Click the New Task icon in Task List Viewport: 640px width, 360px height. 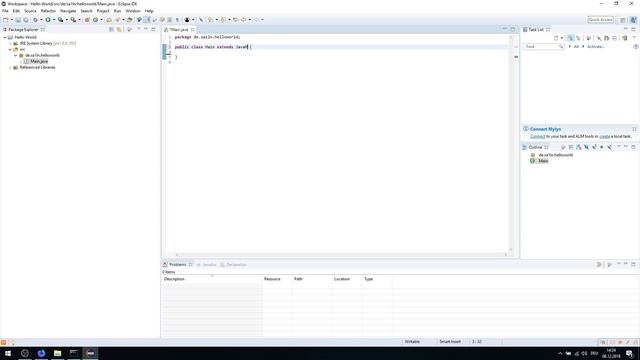pos(556,38)
